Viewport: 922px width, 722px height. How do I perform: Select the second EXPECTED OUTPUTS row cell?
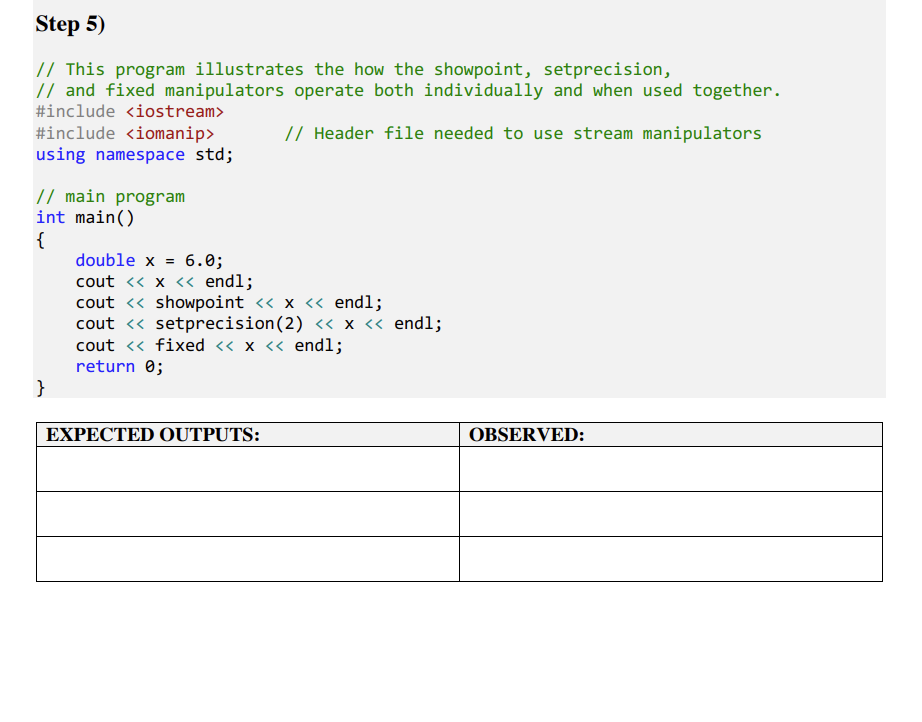(245, 514)
